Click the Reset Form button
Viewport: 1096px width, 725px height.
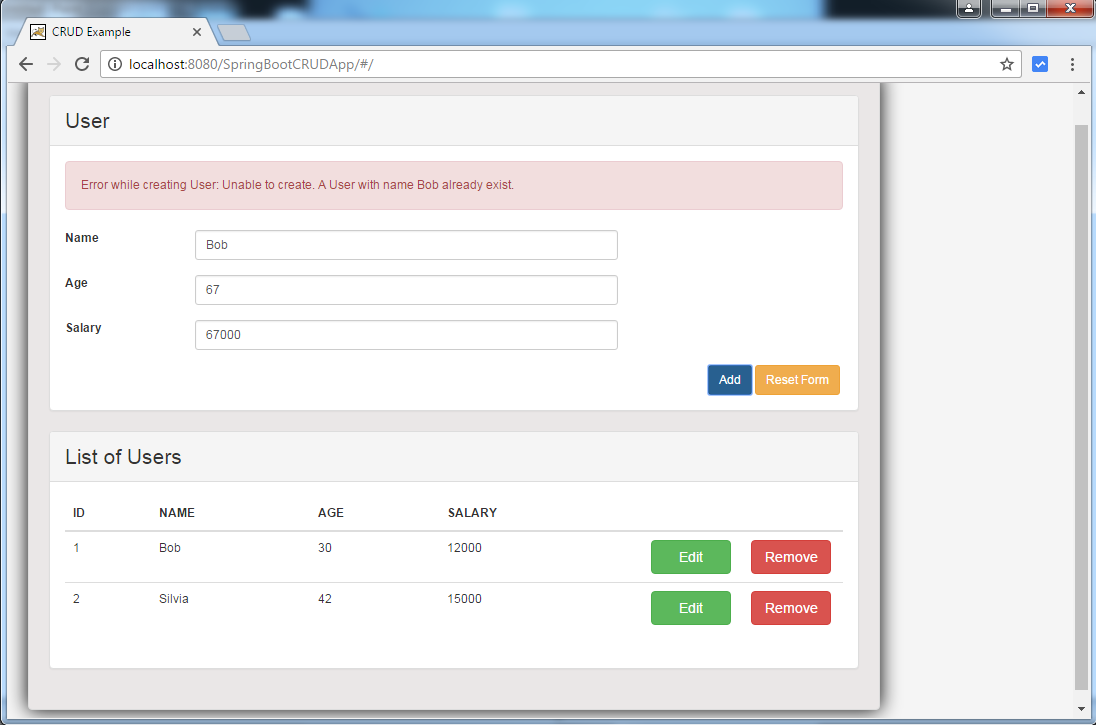(x=797, y=380)
